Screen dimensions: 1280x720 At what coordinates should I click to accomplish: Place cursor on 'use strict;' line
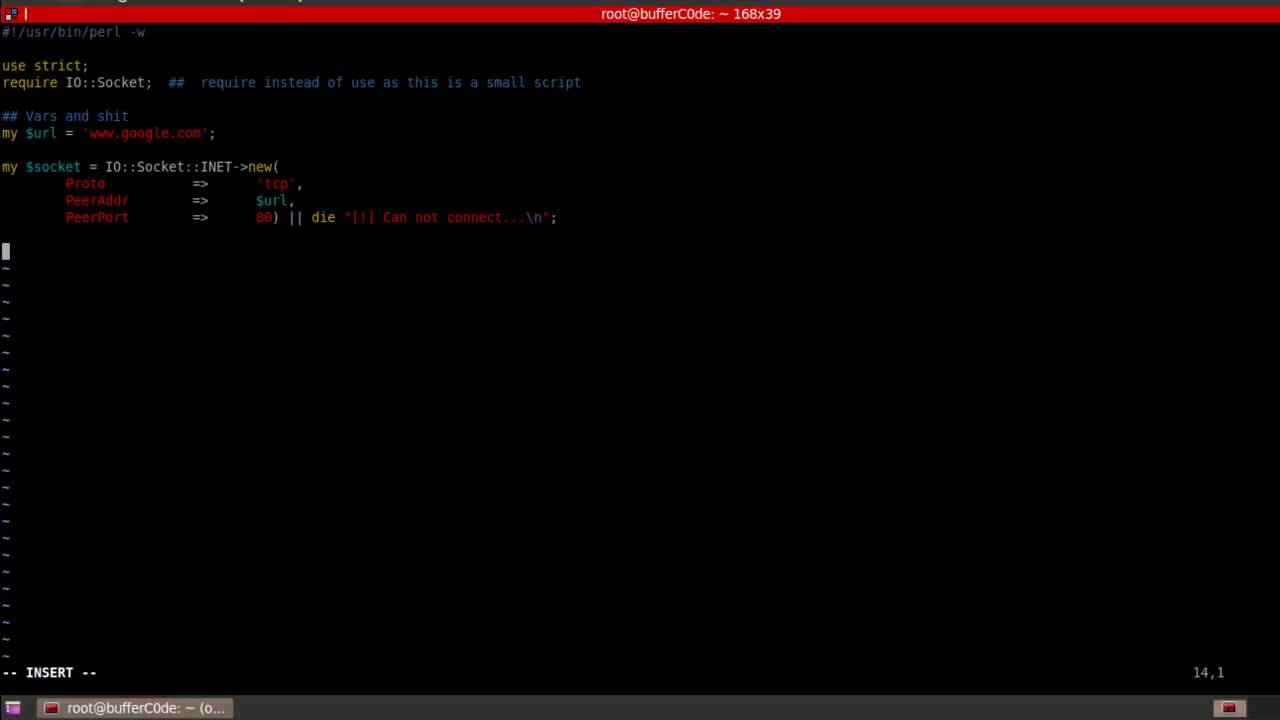(x=45, y=66)
